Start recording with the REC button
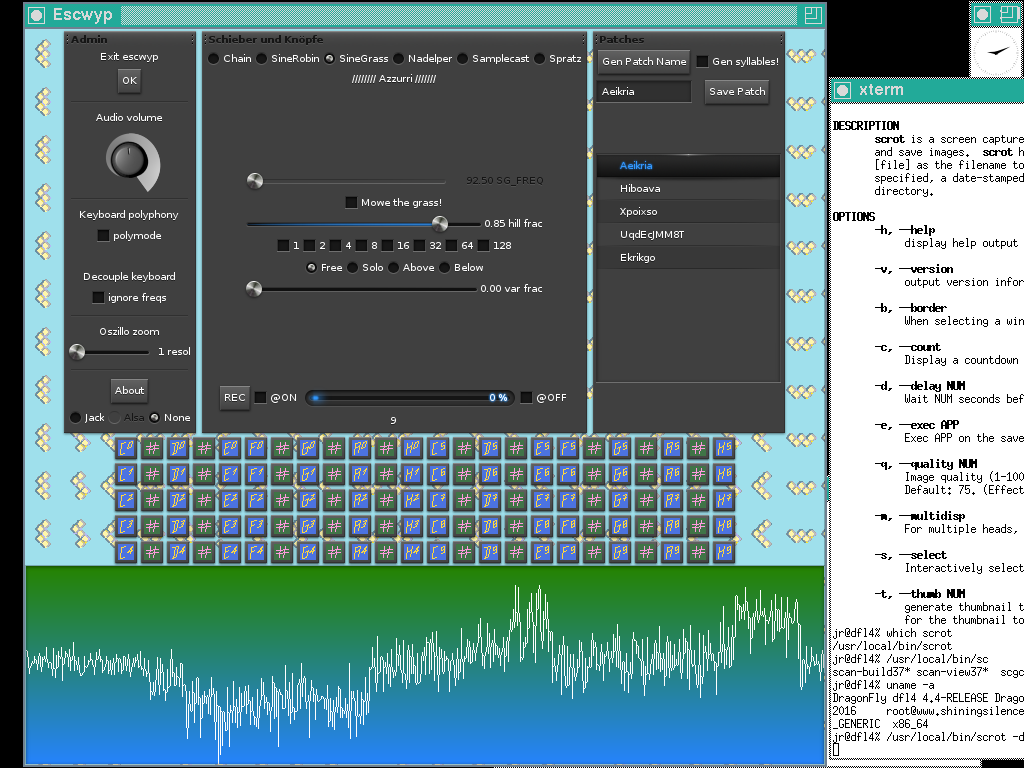The height and width of the screenshot is (768, 1024). tap(235, 397)
